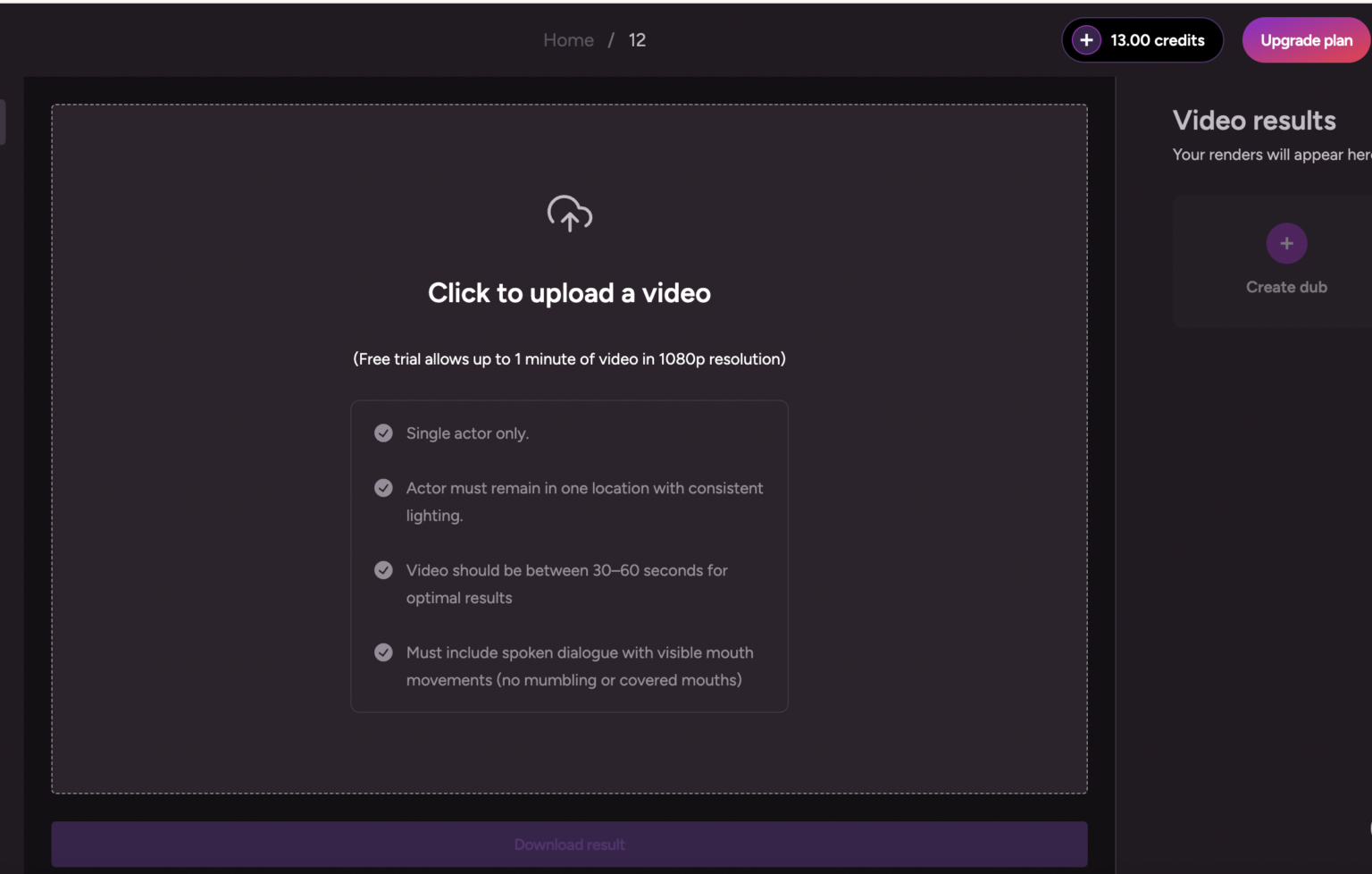The width and height of the screenshot is (1372, 874).
Task: Click the Video results heading
Action: pyautogui.click(x=1254, y=121)
